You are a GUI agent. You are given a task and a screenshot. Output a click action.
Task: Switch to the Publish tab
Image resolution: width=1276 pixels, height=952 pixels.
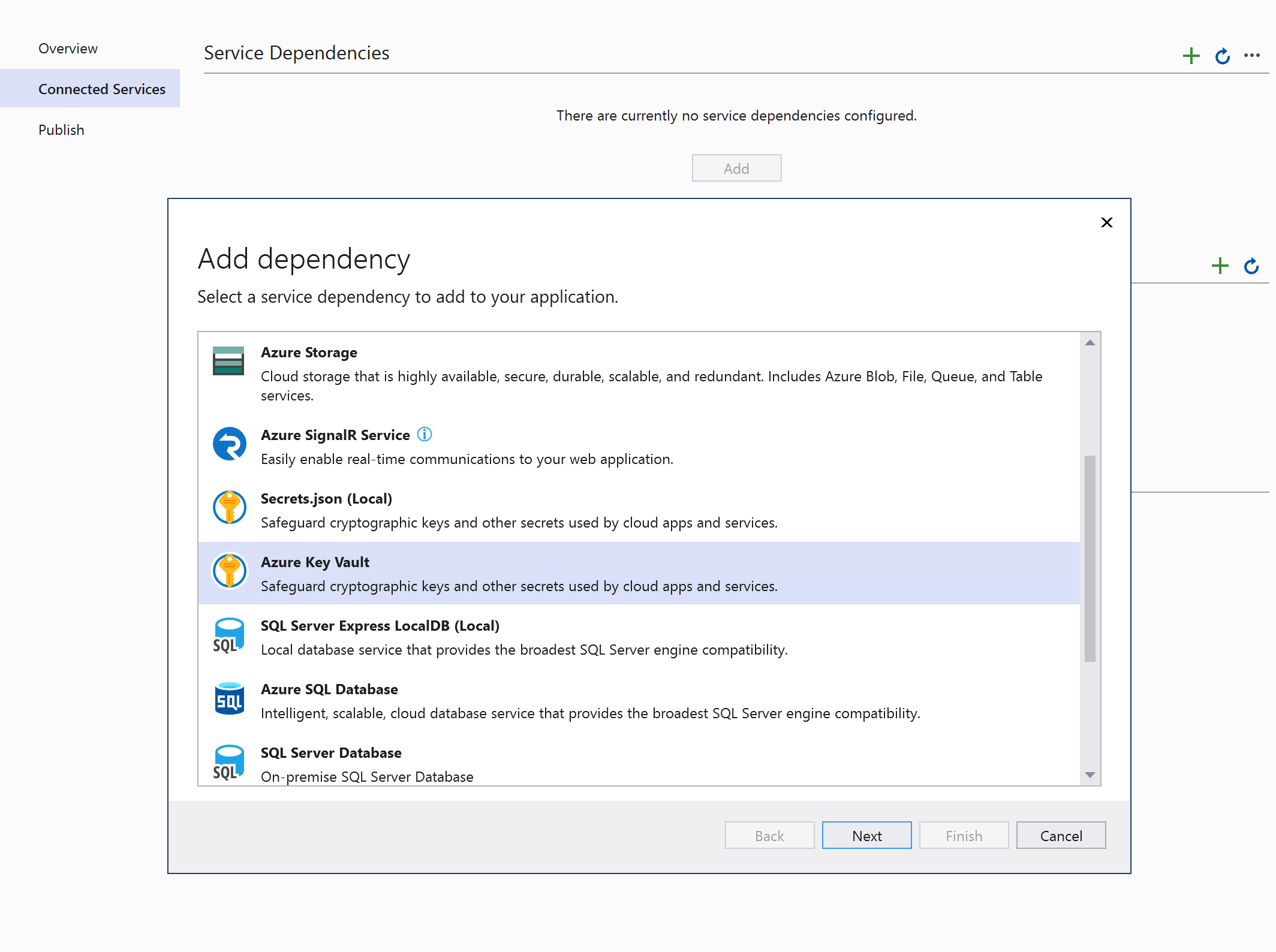61,129
